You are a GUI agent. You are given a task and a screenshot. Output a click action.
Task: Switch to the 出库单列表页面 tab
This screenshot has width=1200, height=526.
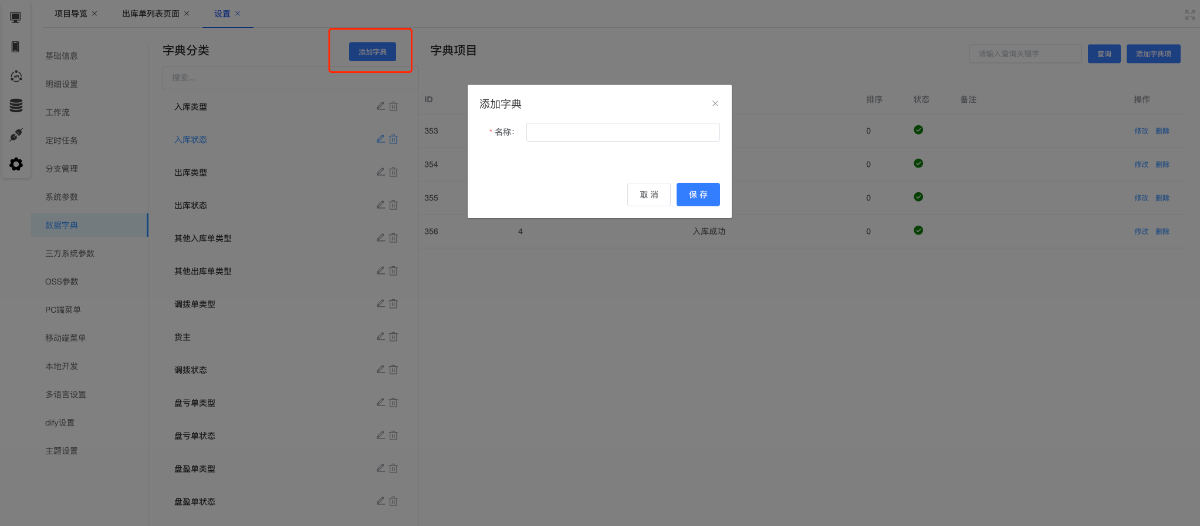(x=151, y=14)
